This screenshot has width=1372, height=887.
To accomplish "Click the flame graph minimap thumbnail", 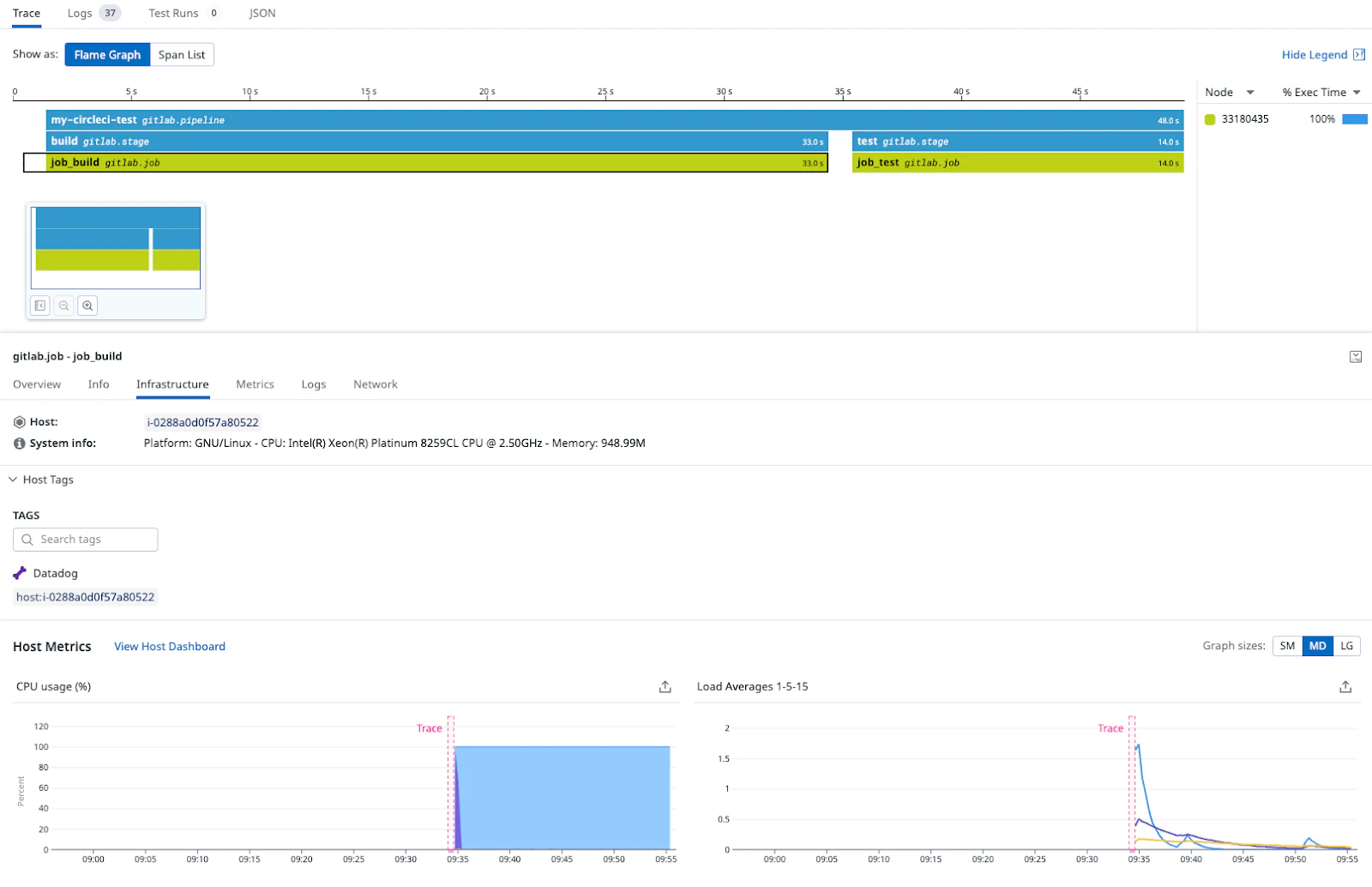I will [x=116, y=248].
